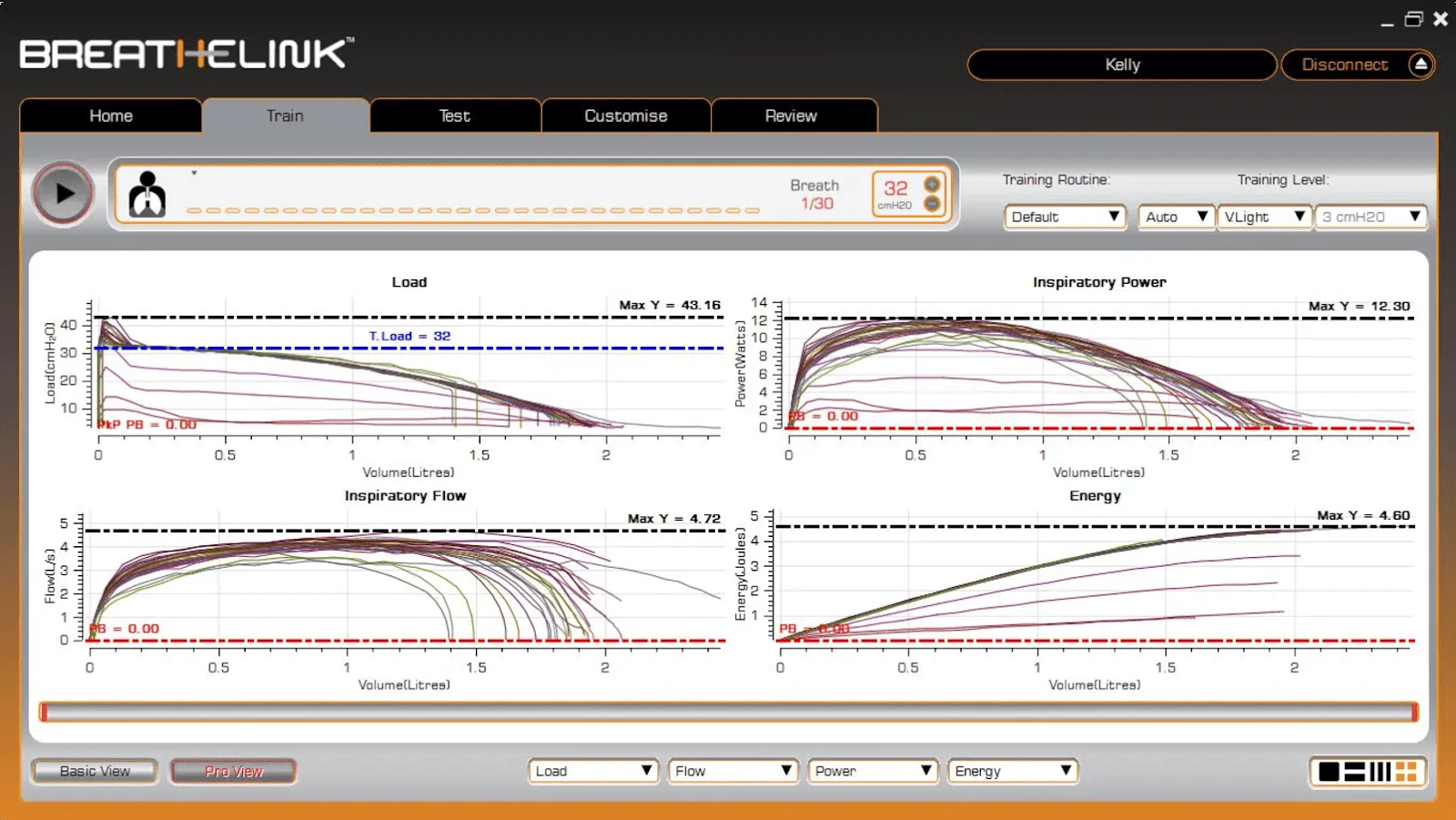Image resolution: width=1456 pixels, height=820 pixels.
Task: Go to the Review tab
Action: pyautogui.click(x=791, y=116)
